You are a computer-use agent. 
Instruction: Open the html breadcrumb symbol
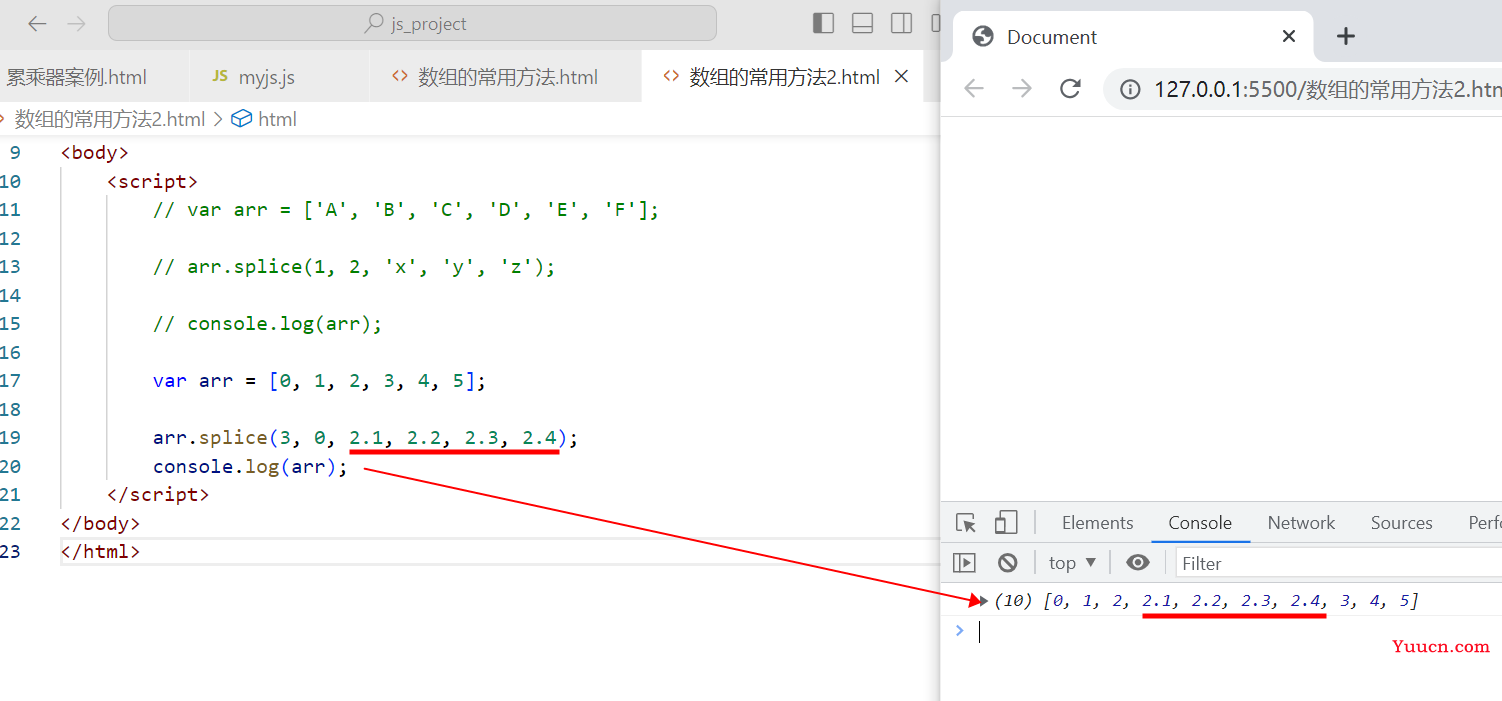[x=277, y=119]
